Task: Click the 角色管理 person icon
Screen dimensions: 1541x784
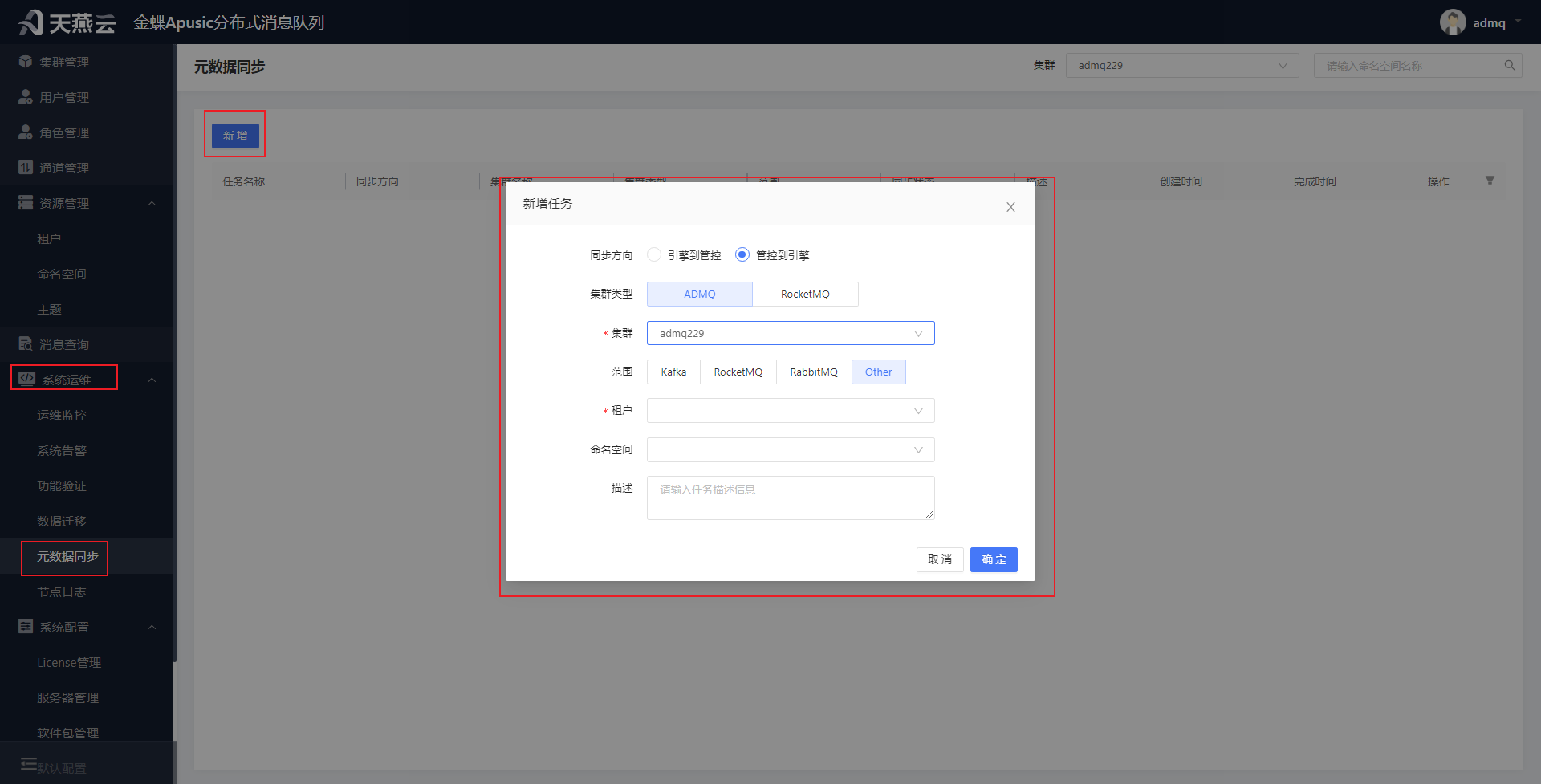Action: [26, 132]
